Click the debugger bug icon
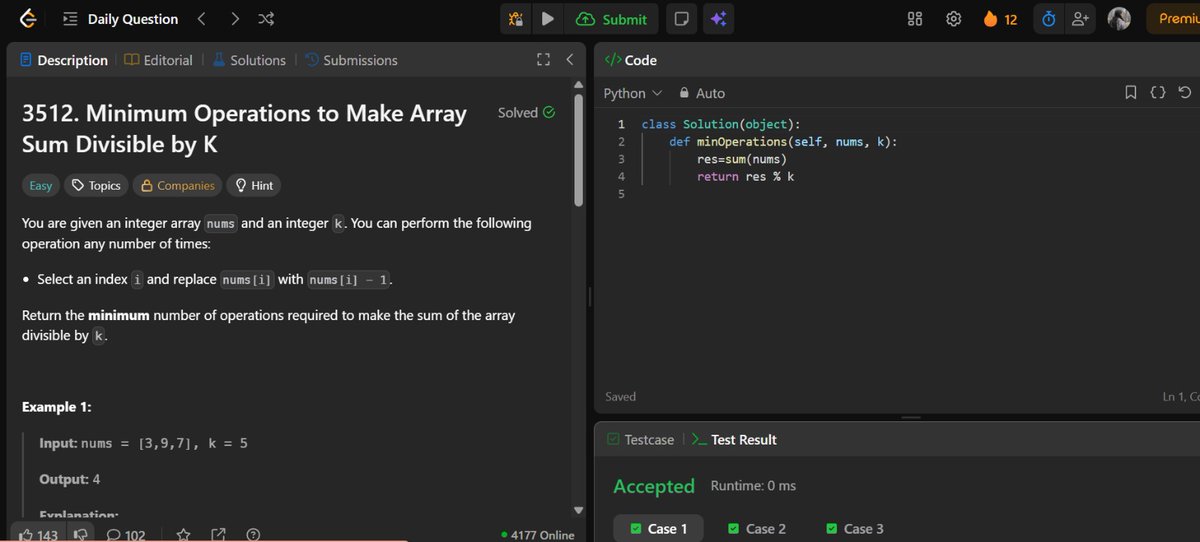This screenshot has width=1200, height=542. [x=516, y=19]
